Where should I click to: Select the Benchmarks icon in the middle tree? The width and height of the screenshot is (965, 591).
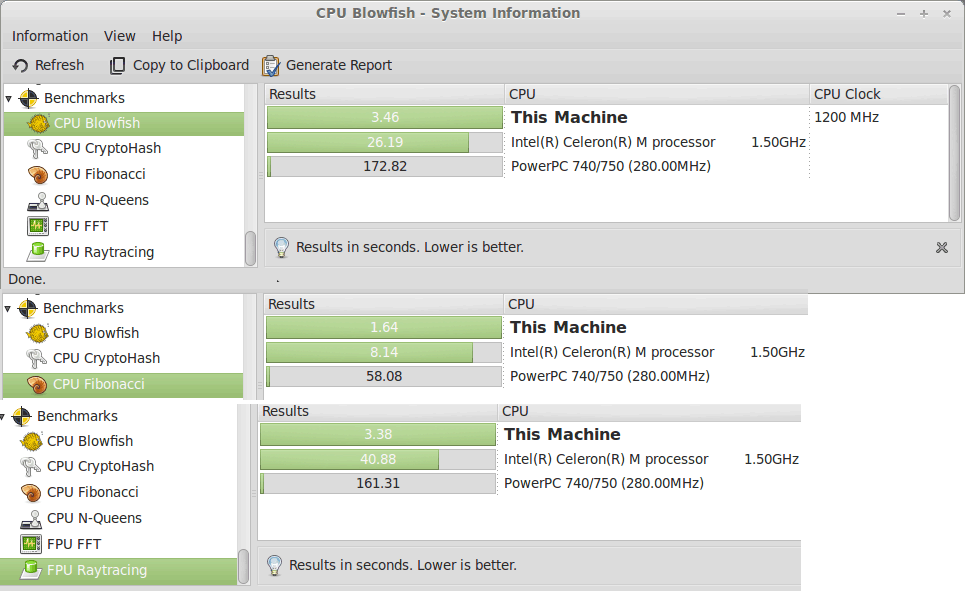[x=28, y=308]
